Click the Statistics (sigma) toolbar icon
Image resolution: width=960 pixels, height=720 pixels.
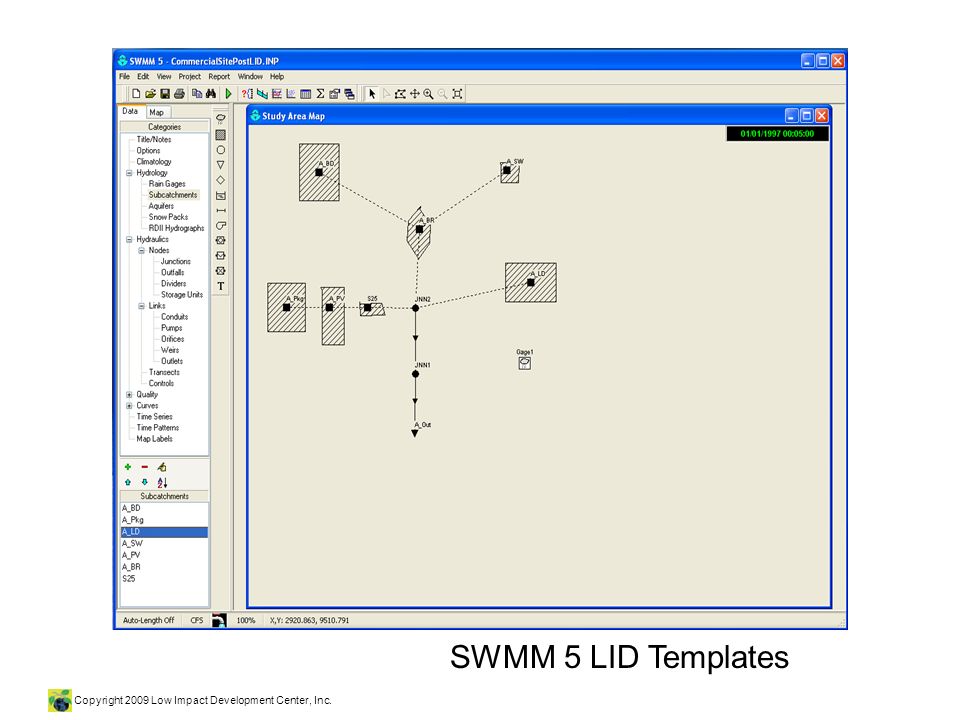tap(320, 94)
